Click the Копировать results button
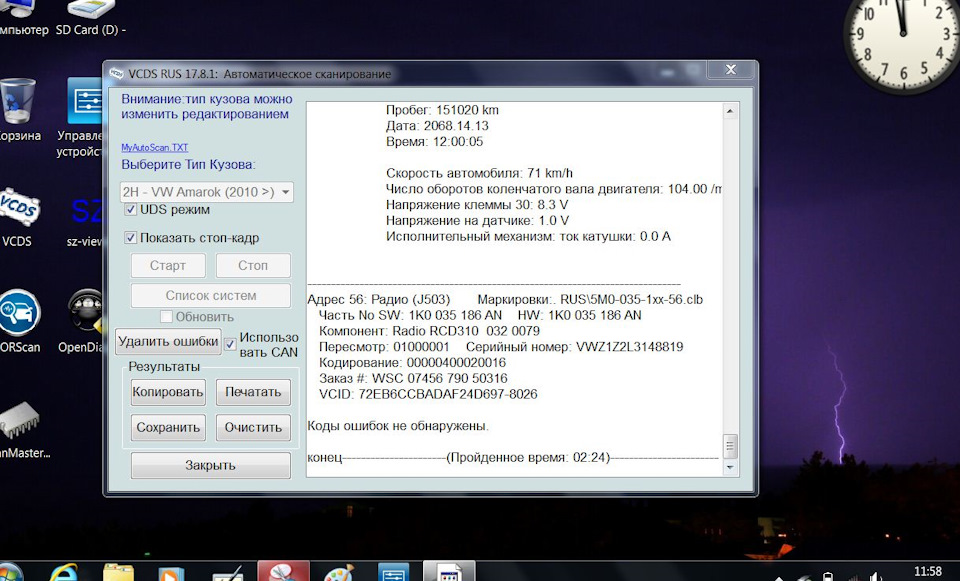The image size is (960, 581). (x=168, y=392)
